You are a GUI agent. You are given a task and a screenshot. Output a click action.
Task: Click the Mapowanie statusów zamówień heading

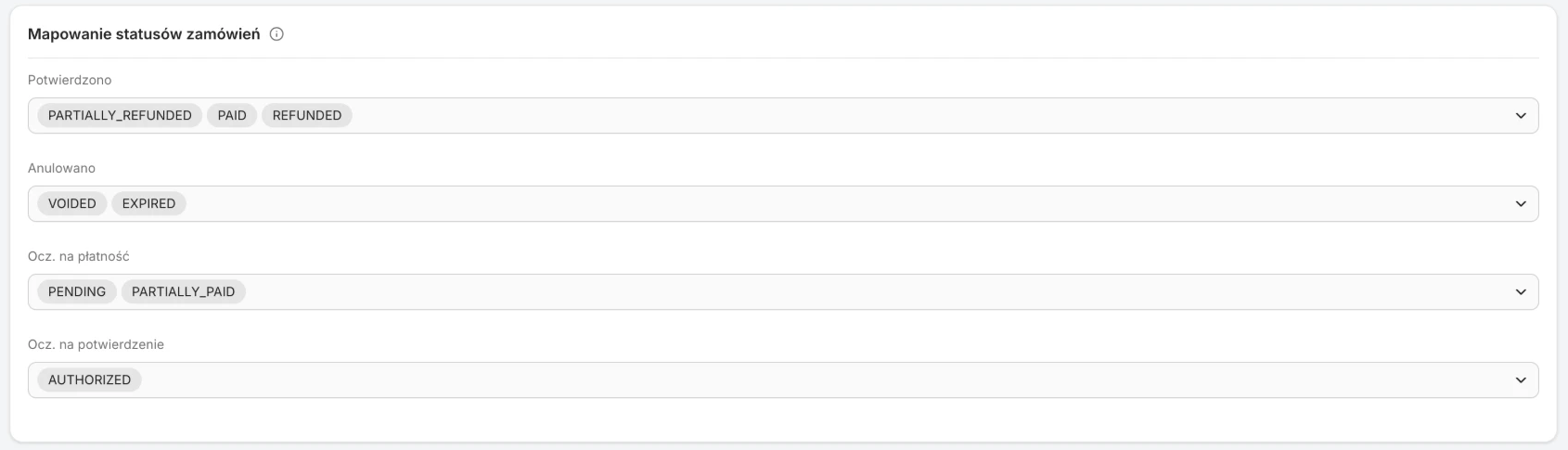[144, 34]
